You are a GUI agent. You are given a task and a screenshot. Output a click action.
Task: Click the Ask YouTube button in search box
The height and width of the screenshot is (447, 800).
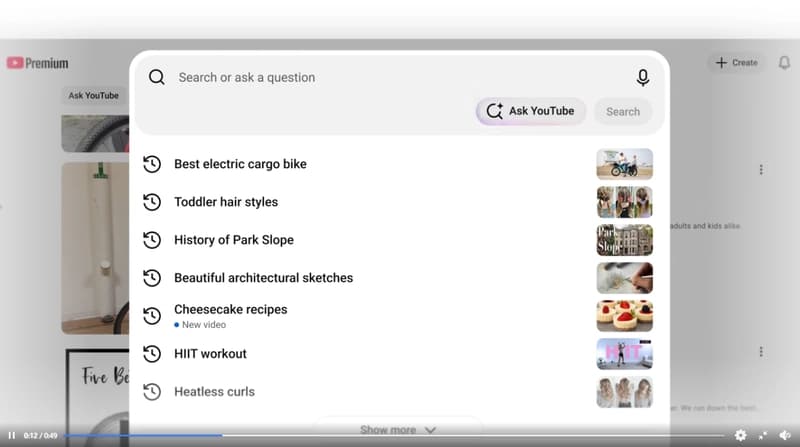(x=531, y=111)
